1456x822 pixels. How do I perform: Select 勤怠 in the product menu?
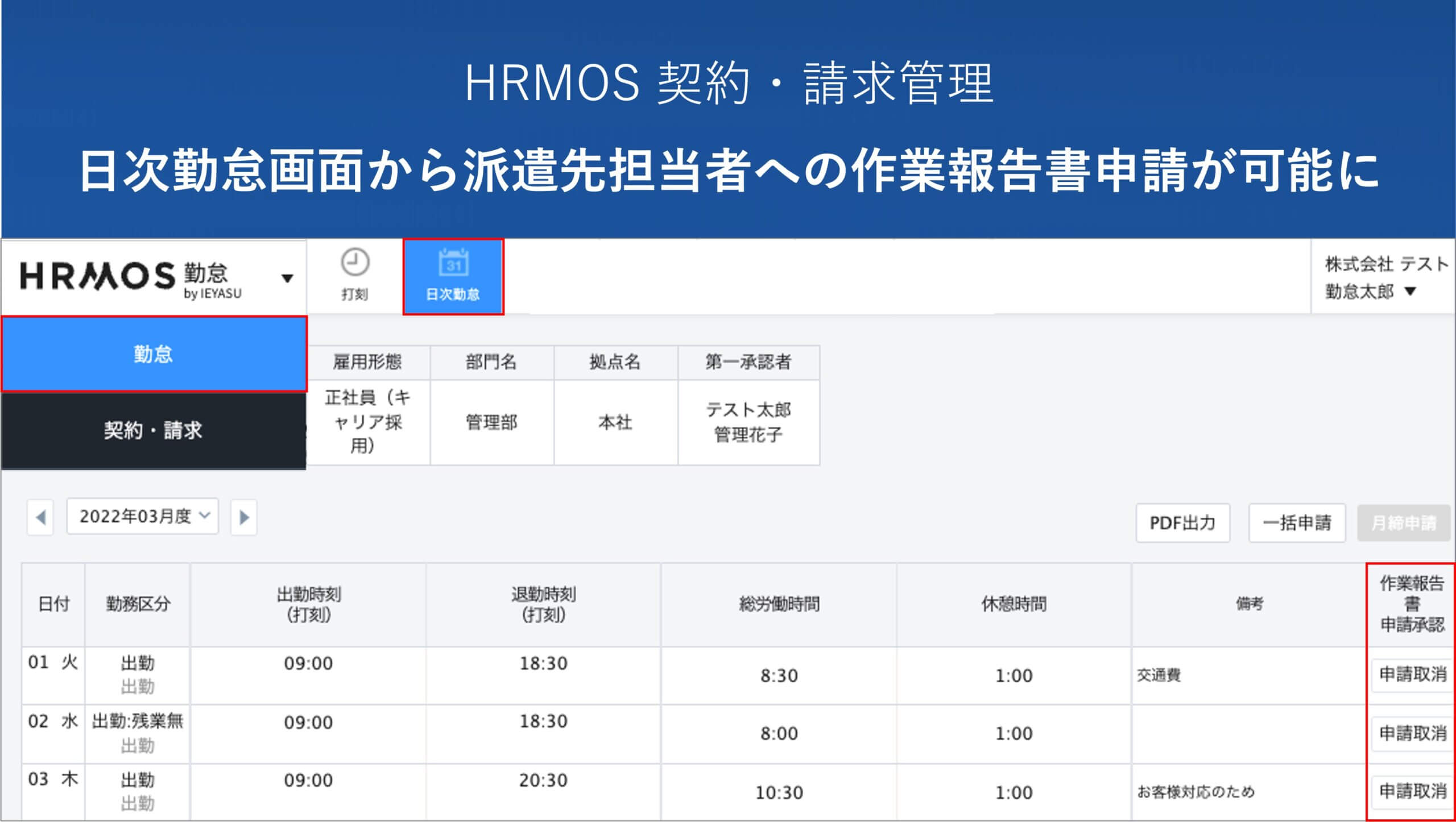(154, 354)
